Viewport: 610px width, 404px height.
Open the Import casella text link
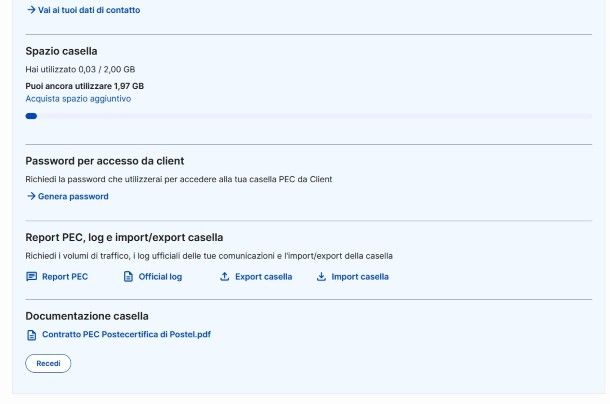click(x=360, y=277)
